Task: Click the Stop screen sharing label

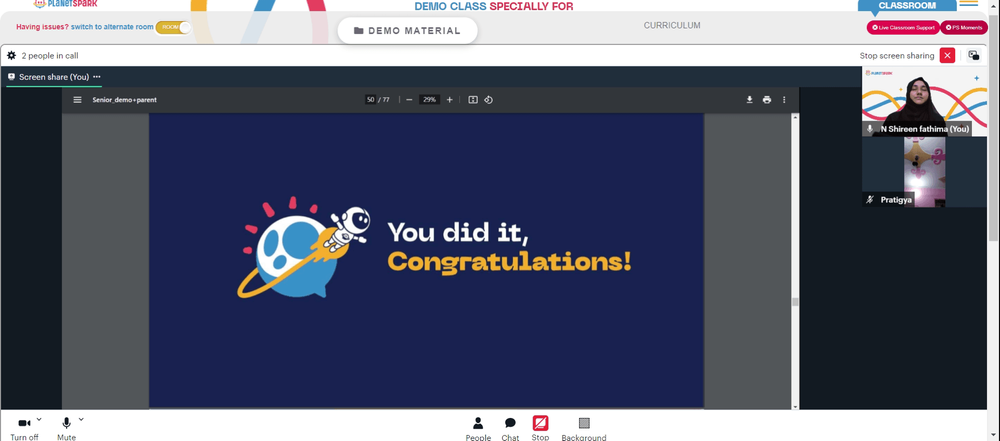Action: click(897, 56)
